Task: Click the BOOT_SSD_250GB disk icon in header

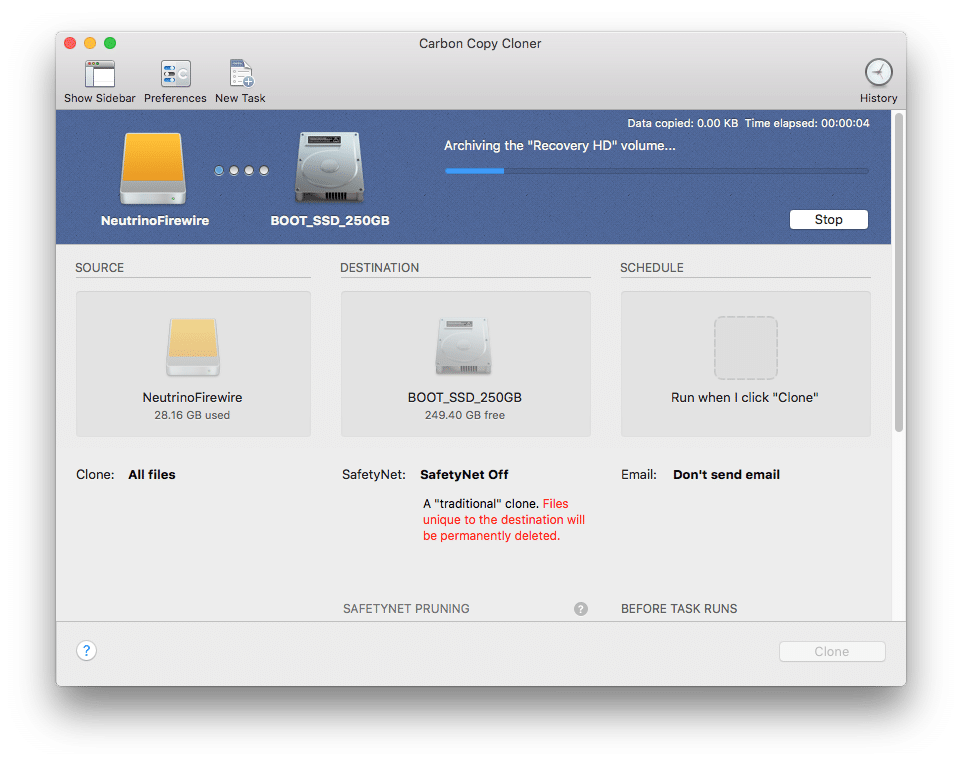Action: [x=328, y=170]
